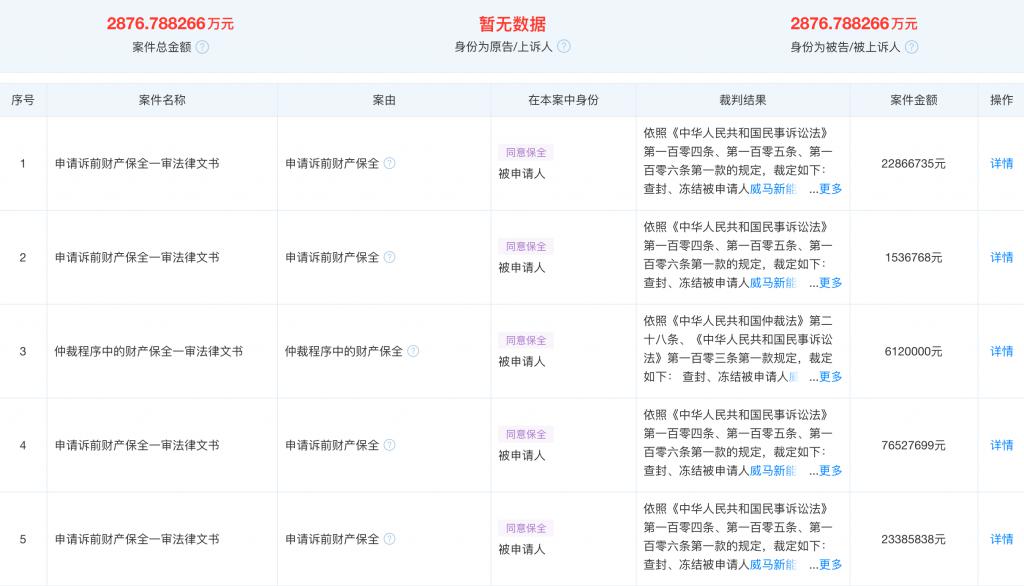Open 详情 for the 76527699元 case
Screen dimensions: 1024x586
coord(1001,445)
